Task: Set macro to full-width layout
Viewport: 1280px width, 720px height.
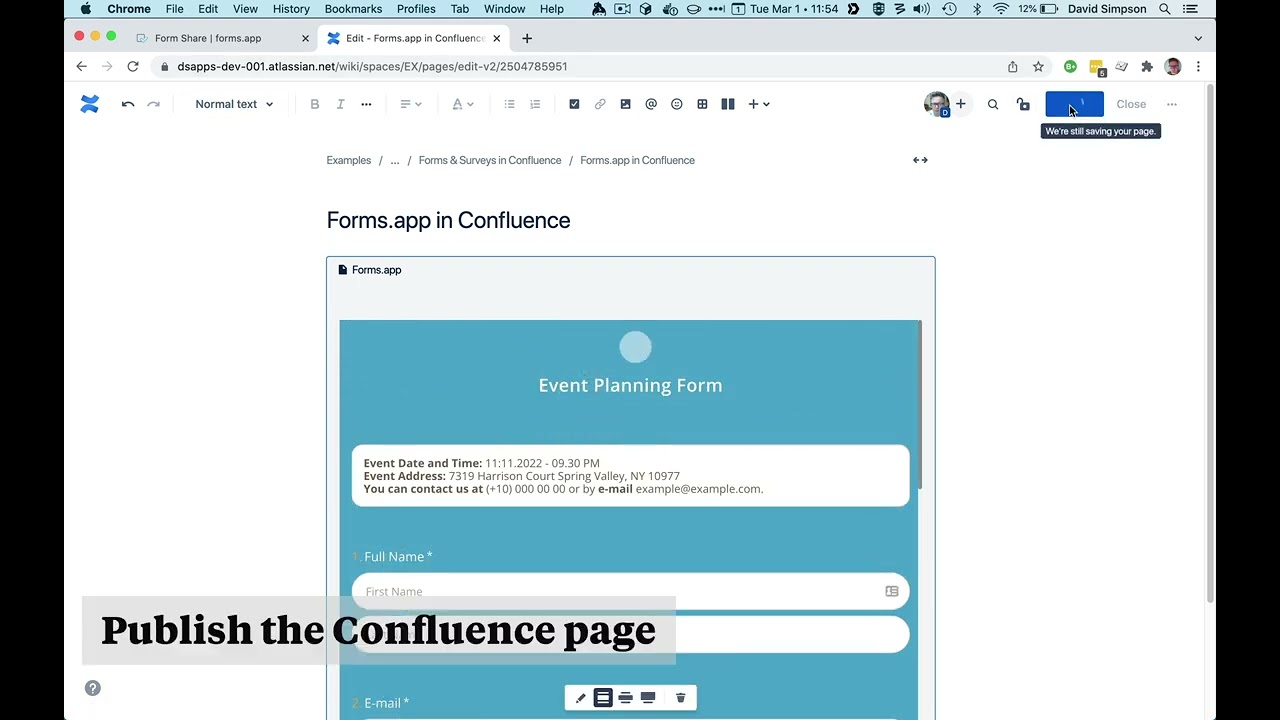Action: click(648, 698)
